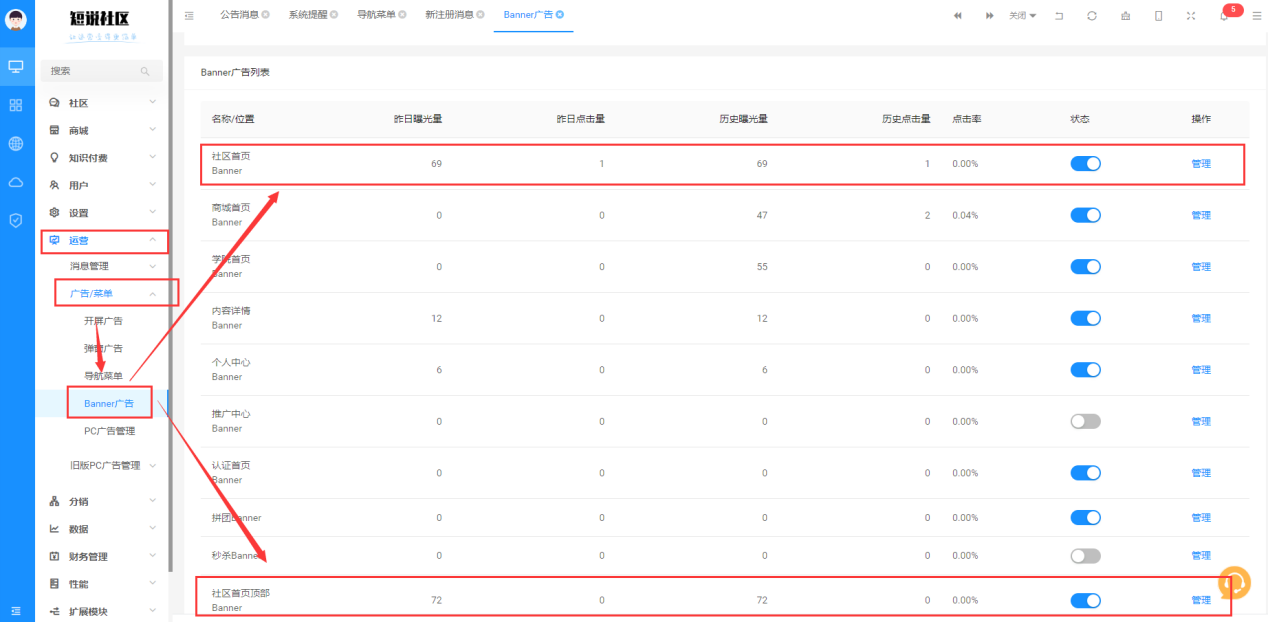Screen dimensions: 1268x622
Task: Click the orange chat support bubble
Action: pos(1234,583)
